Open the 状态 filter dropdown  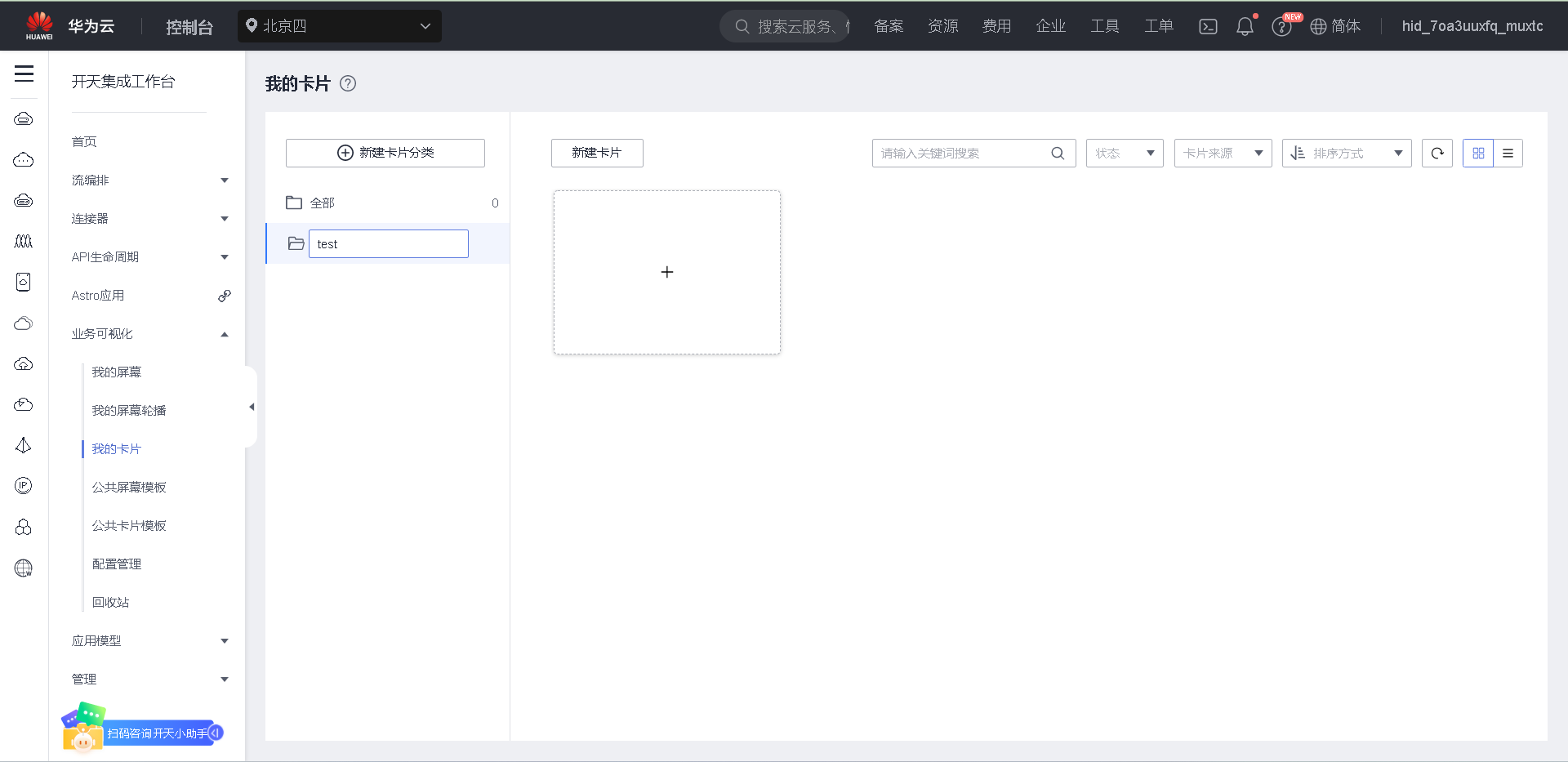pyautogui.click(x=1125, y=153)
